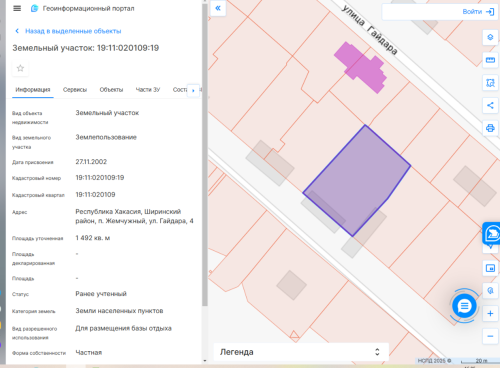This screenshot has height=368, width=500.
Task: Click the Кадастровый номер value 19:11:020109:19
Action: 100,178
